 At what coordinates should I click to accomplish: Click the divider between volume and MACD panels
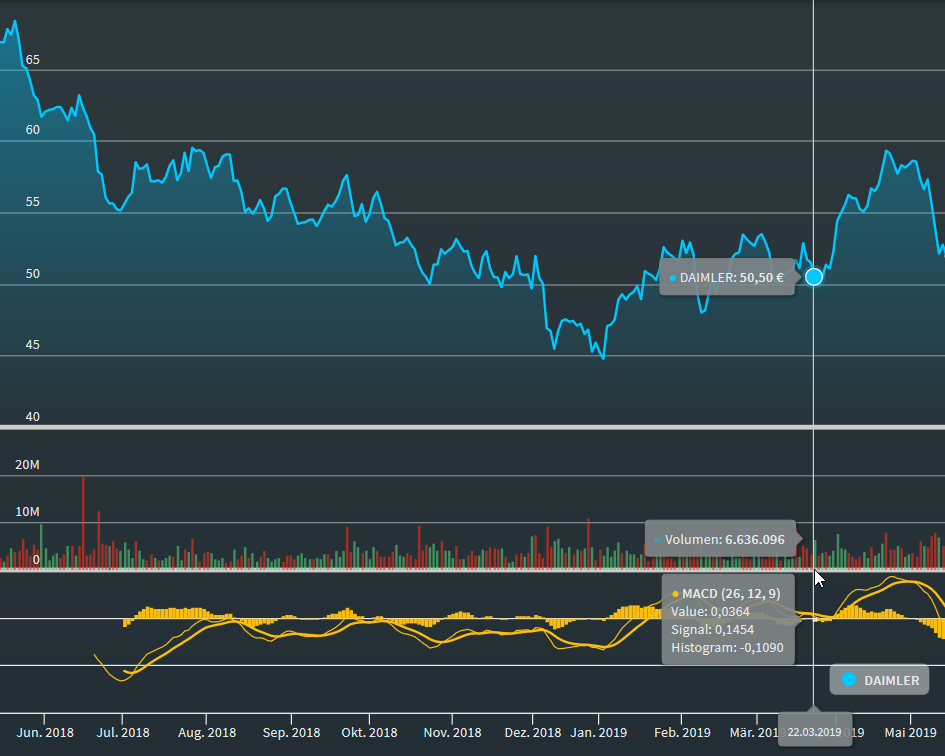coord(400,570)
